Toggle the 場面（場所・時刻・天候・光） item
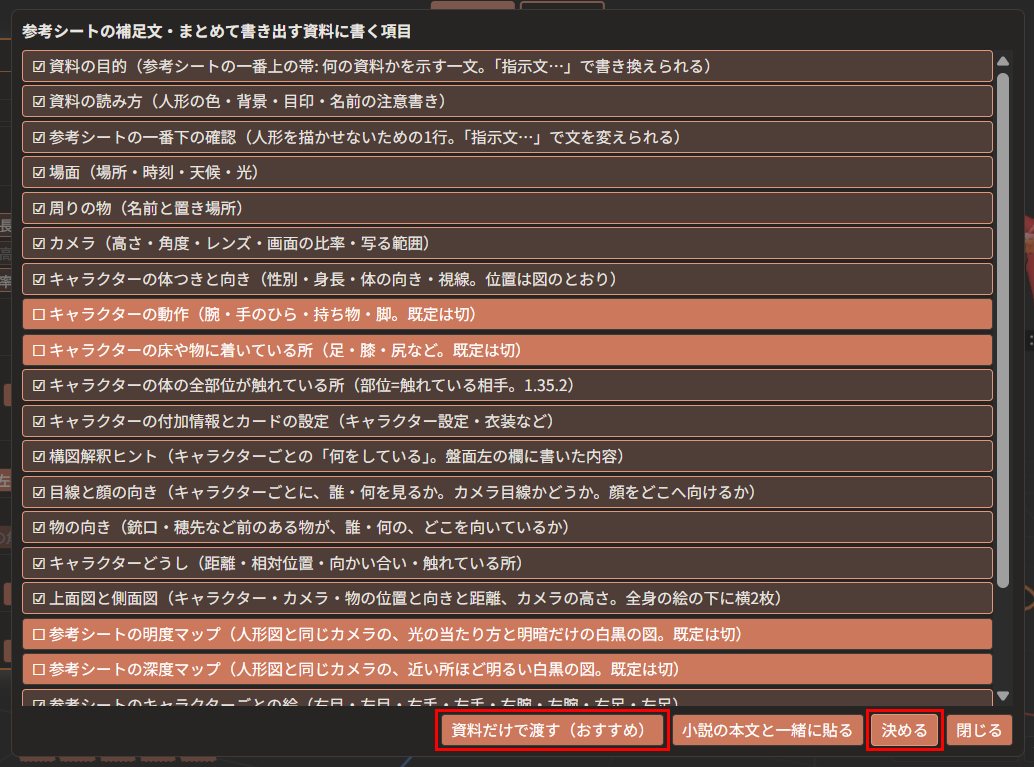 (x=507, y=173)
